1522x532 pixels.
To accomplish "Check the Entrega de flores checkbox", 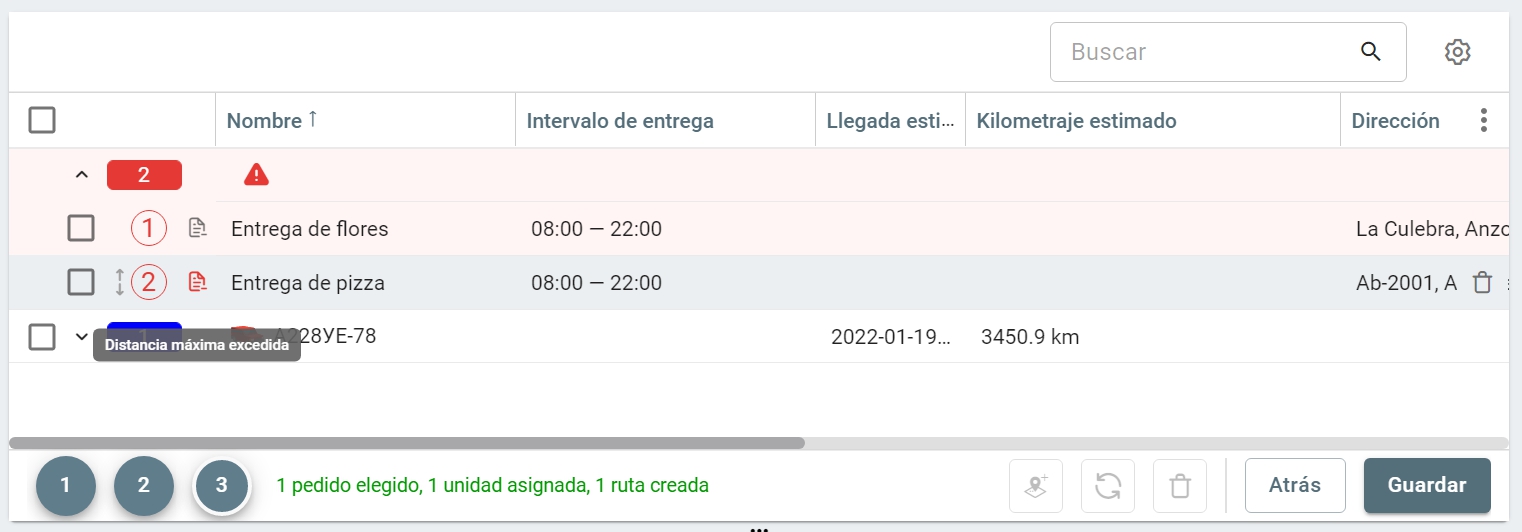I will coord(81,229).
